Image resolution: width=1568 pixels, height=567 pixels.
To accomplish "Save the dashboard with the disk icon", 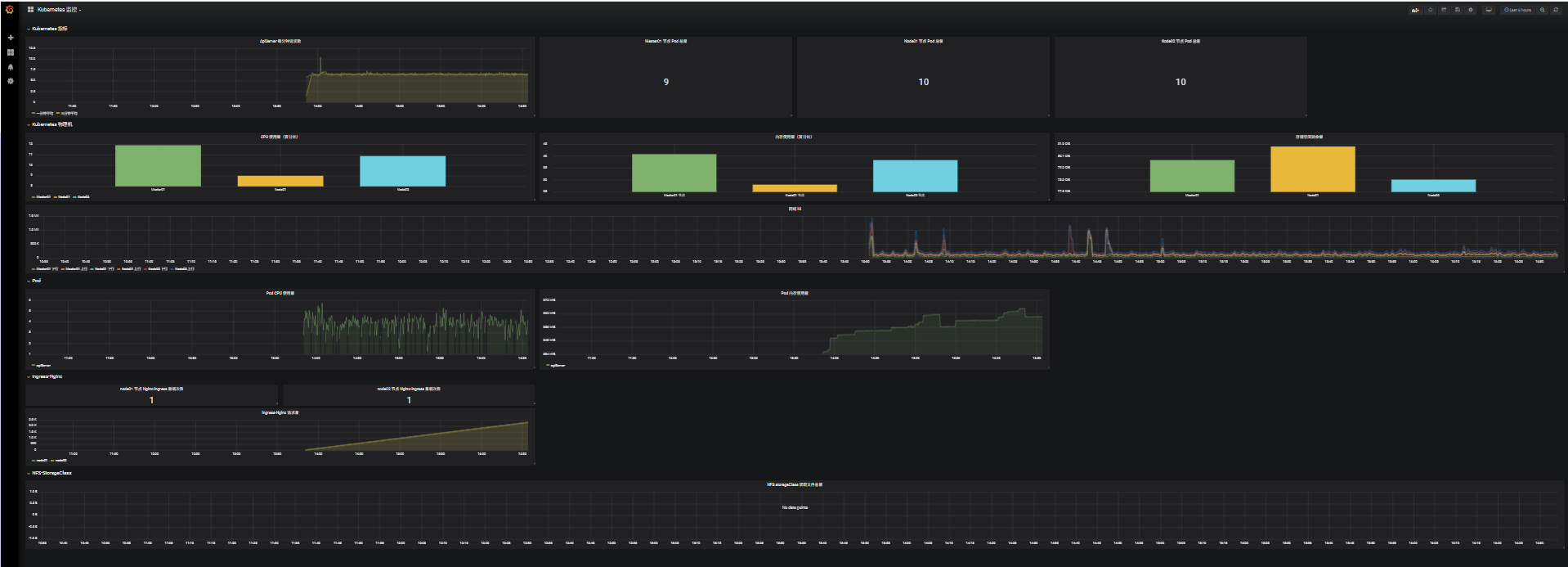I will pos(1457,10).
